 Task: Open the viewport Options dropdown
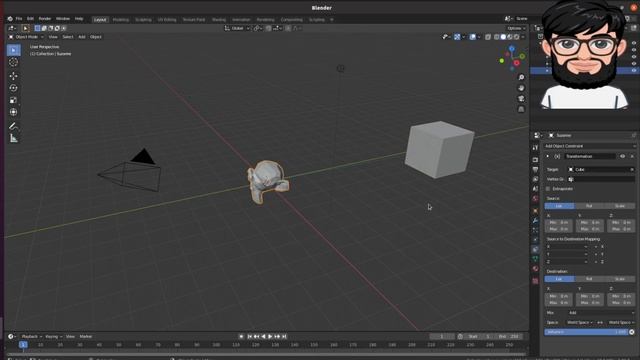tap(516, 28)
